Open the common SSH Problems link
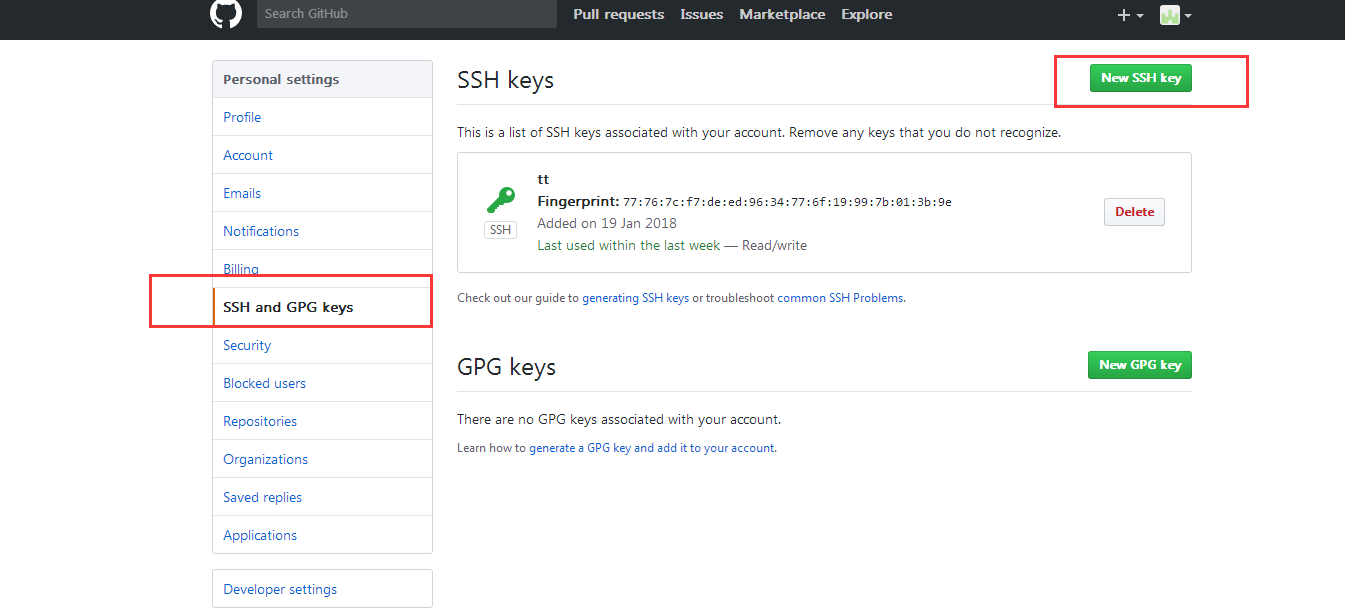Image resolution: width=1345 pixels, height=608 pixels. [x=841, y=298]
